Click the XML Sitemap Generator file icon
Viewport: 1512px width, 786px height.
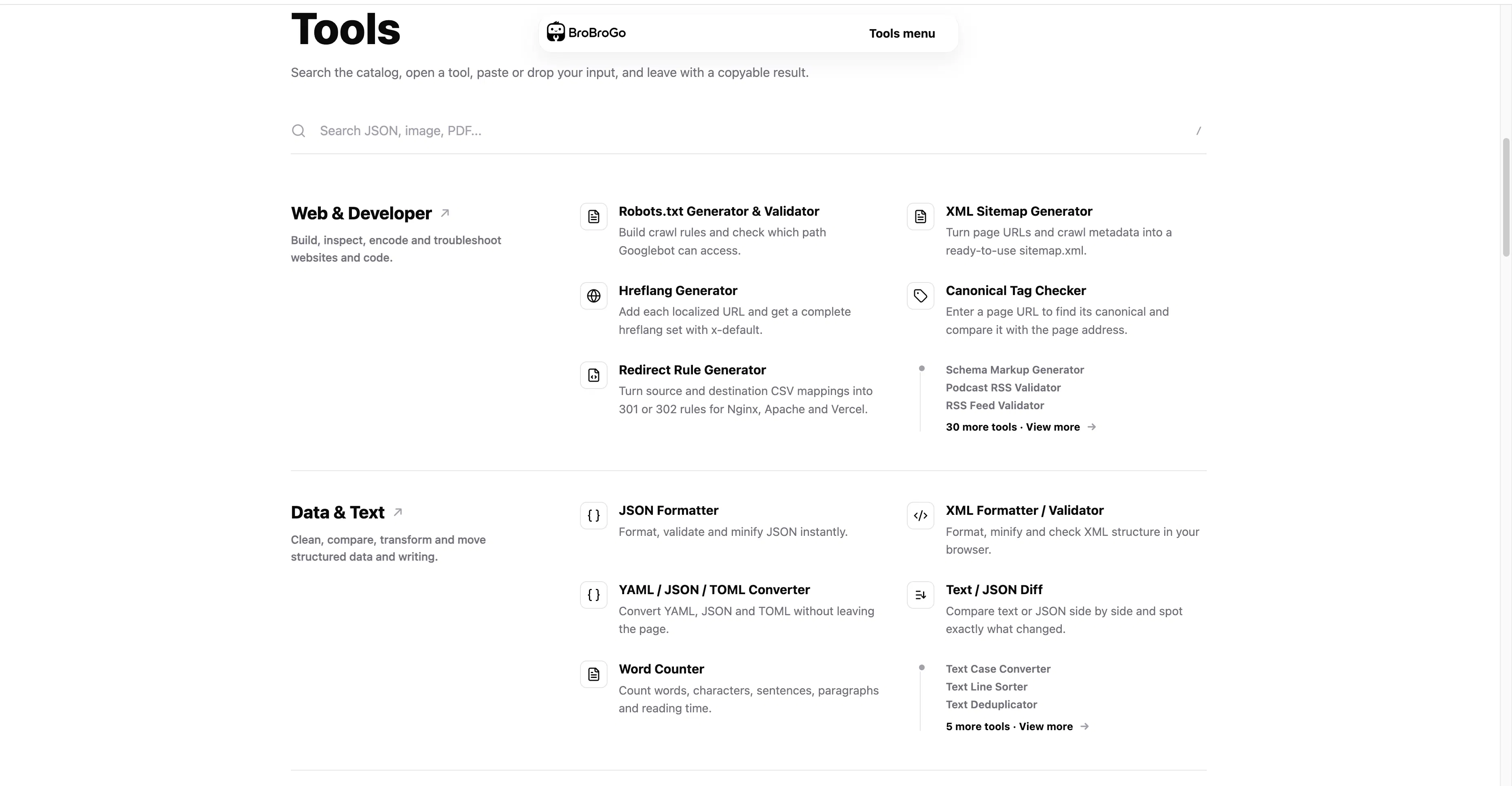tap(920, 217)
